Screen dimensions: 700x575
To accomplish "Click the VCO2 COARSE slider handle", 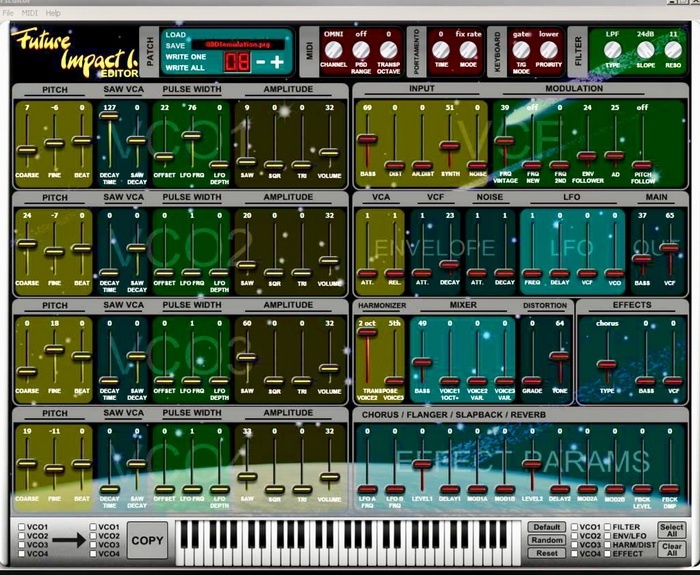I will (x=27, y=244).
